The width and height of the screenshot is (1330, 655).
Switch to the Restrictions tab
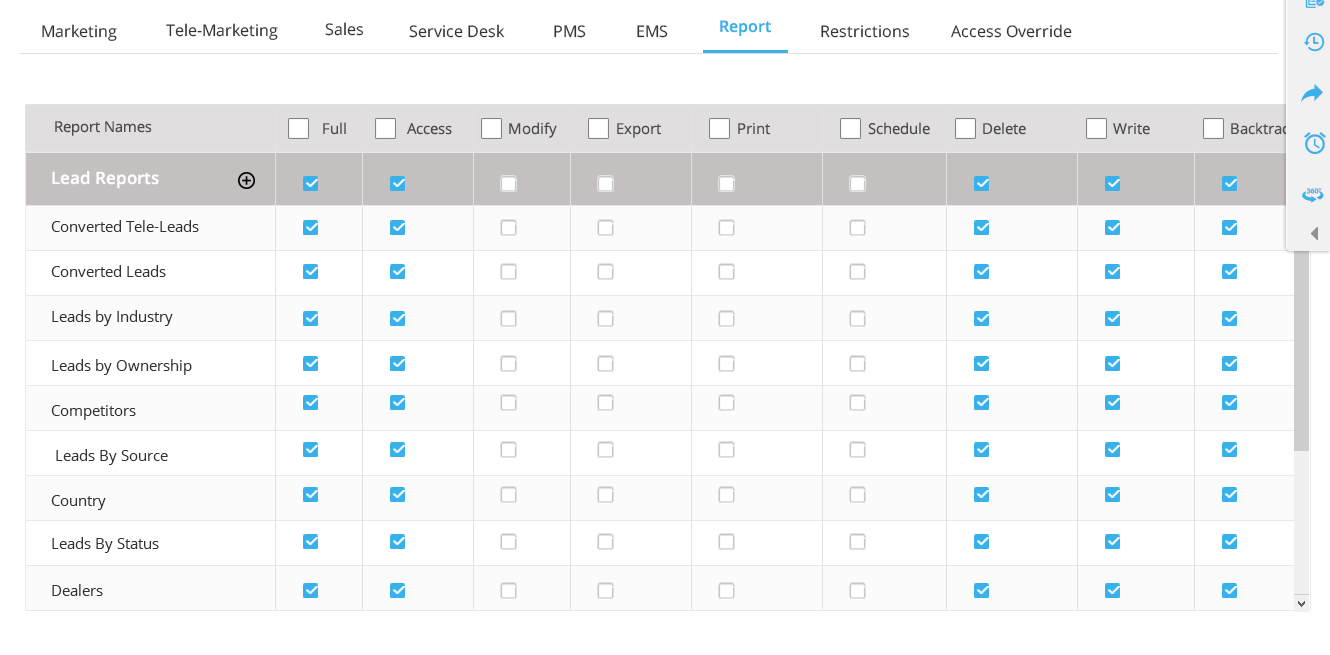coord(864,31)
